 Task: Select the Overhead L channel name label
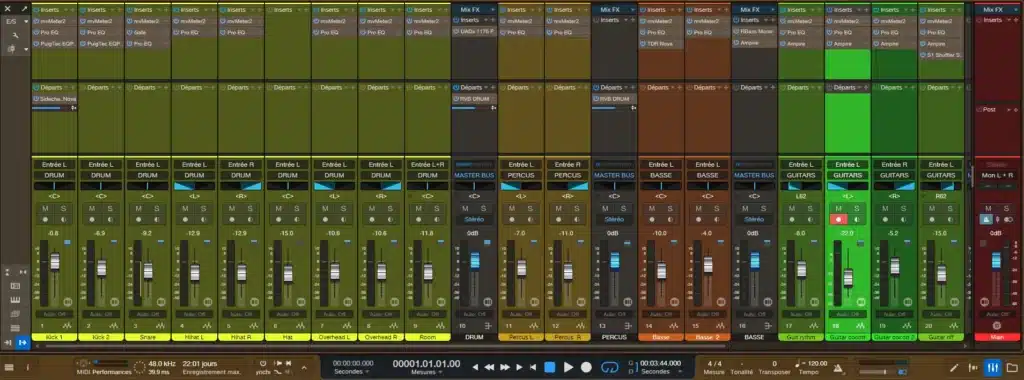coord(334,337)
